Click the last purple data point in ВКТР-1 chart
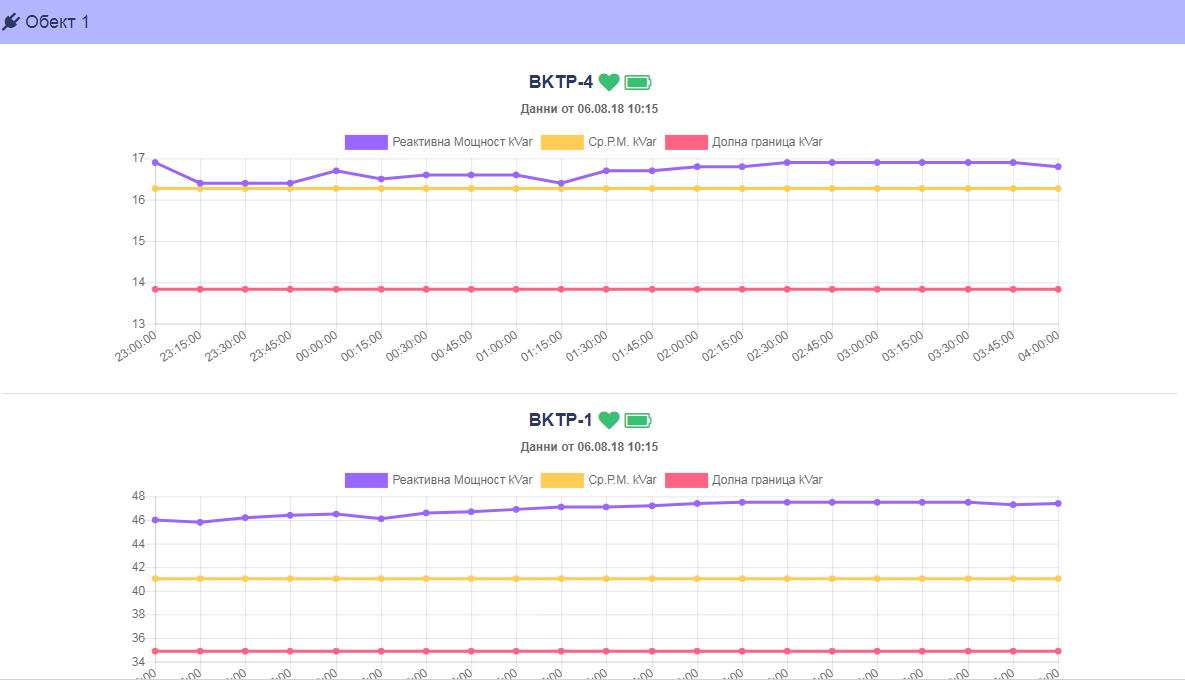1185x680 pixels. point(1058,503)
